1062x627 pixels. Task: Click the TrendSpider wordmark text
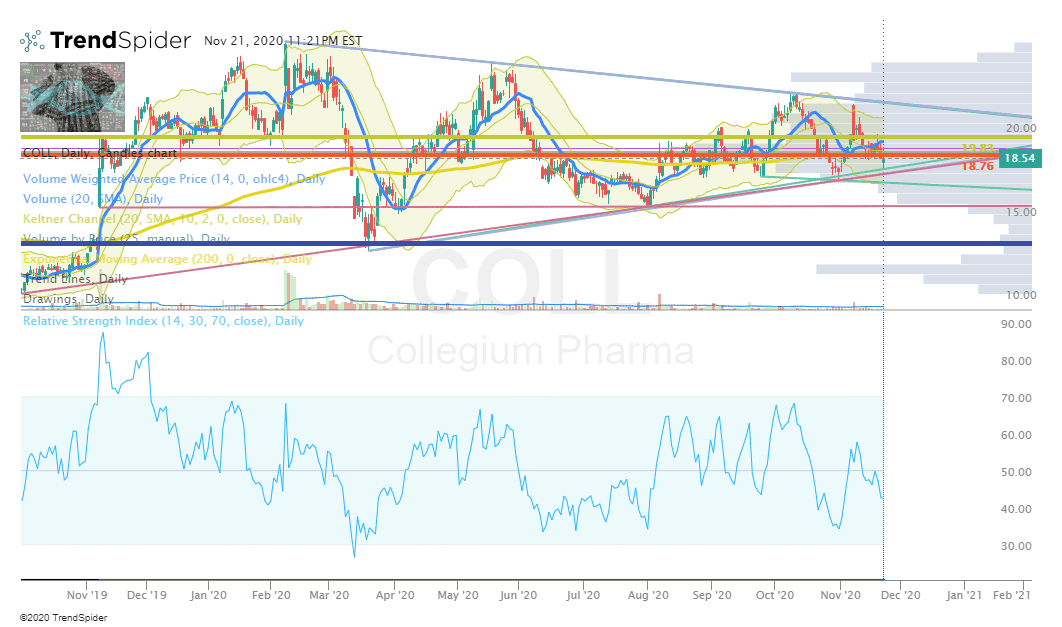[121, 41]
